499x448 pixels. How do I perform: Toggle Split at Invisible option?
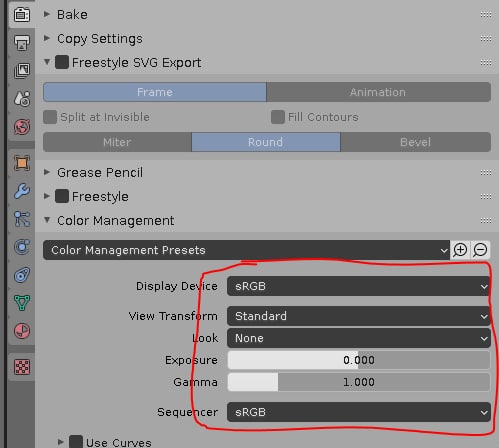[50, 117]
